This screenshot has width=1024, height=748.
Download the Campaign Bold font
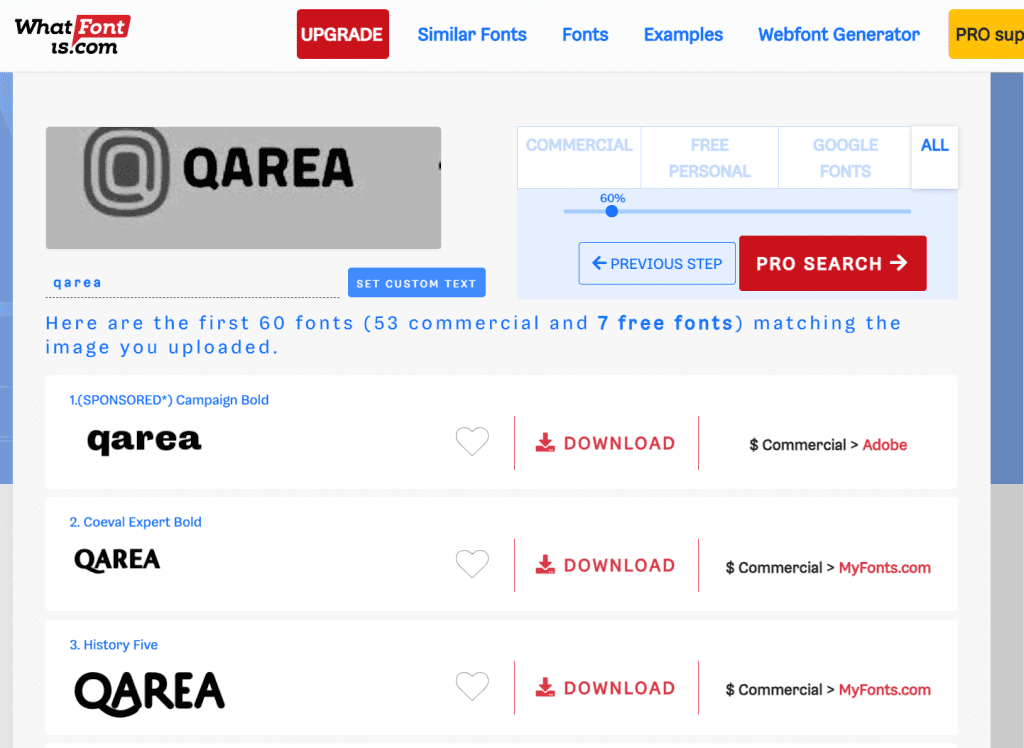(x=605, y=443)
